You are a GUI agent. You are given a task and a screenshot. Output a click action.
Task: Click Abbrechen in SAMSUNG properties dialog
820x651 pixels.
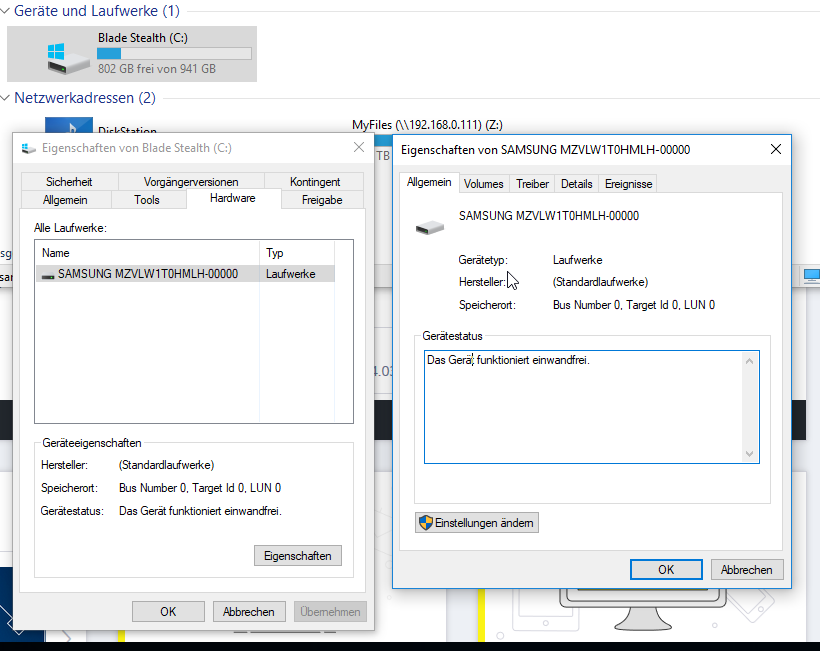747,569
